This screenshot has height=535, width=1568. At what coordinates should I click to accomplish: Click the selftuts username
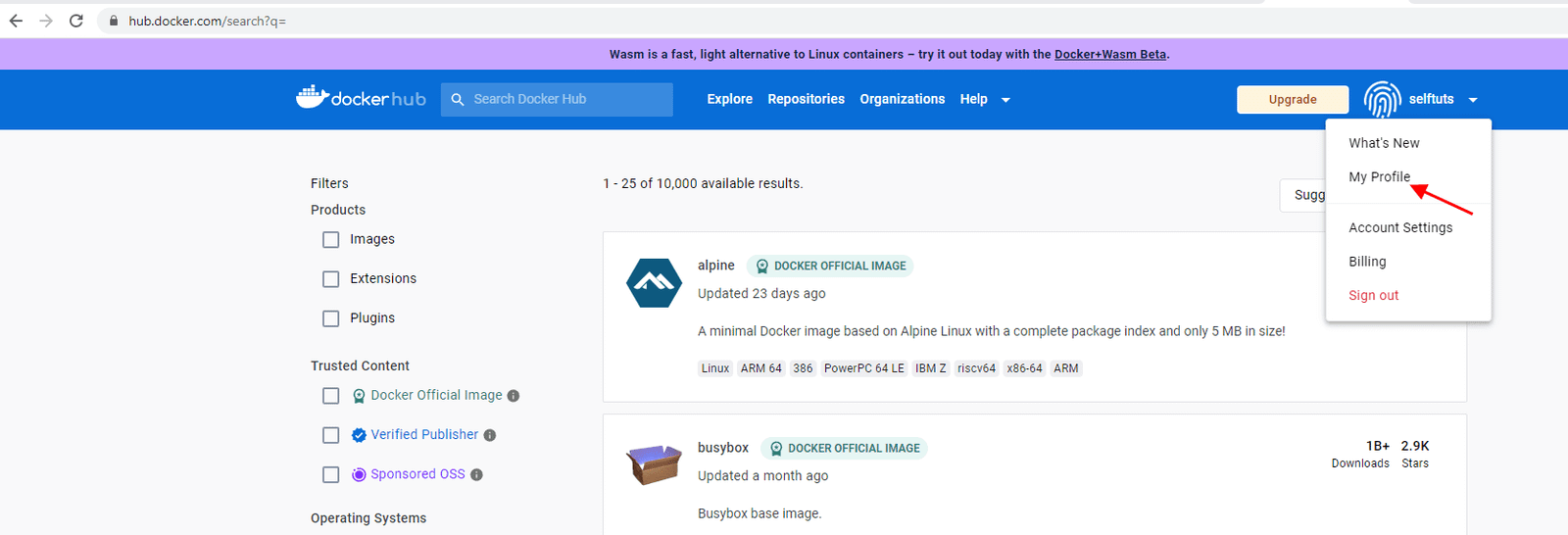[1431, 99]
